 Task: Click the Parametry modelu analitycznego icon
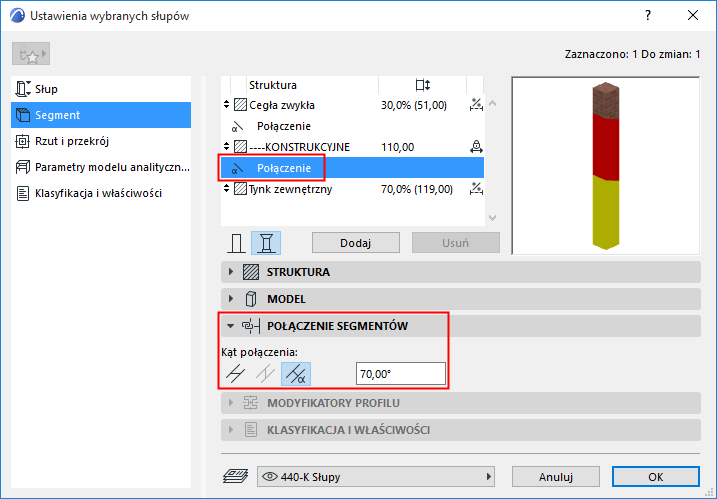coord(22,167)
